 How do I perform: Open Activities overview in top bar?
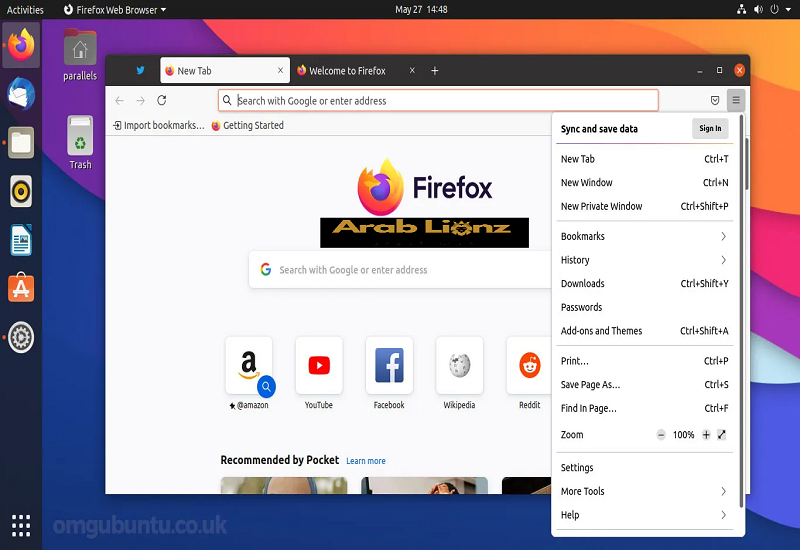coord(24,9)
